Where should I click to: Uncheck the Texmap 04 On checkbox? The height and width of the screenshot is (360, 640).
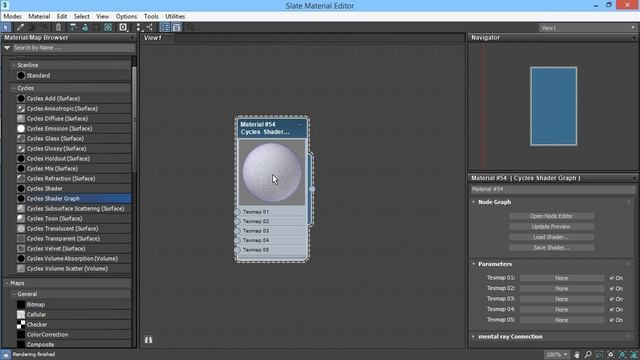click(612, 309)
